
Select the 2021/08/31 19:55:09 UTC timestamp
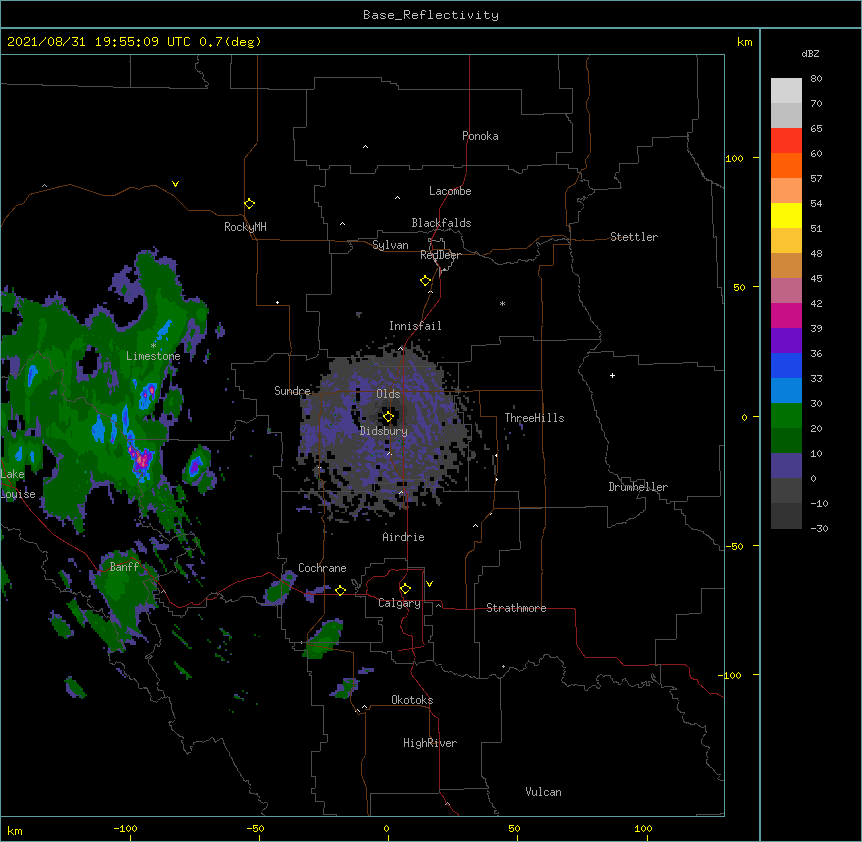(134, 42)
